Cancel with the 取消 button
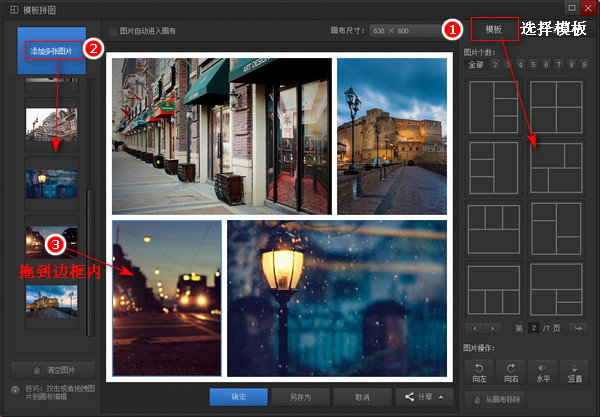 (362, 397)
